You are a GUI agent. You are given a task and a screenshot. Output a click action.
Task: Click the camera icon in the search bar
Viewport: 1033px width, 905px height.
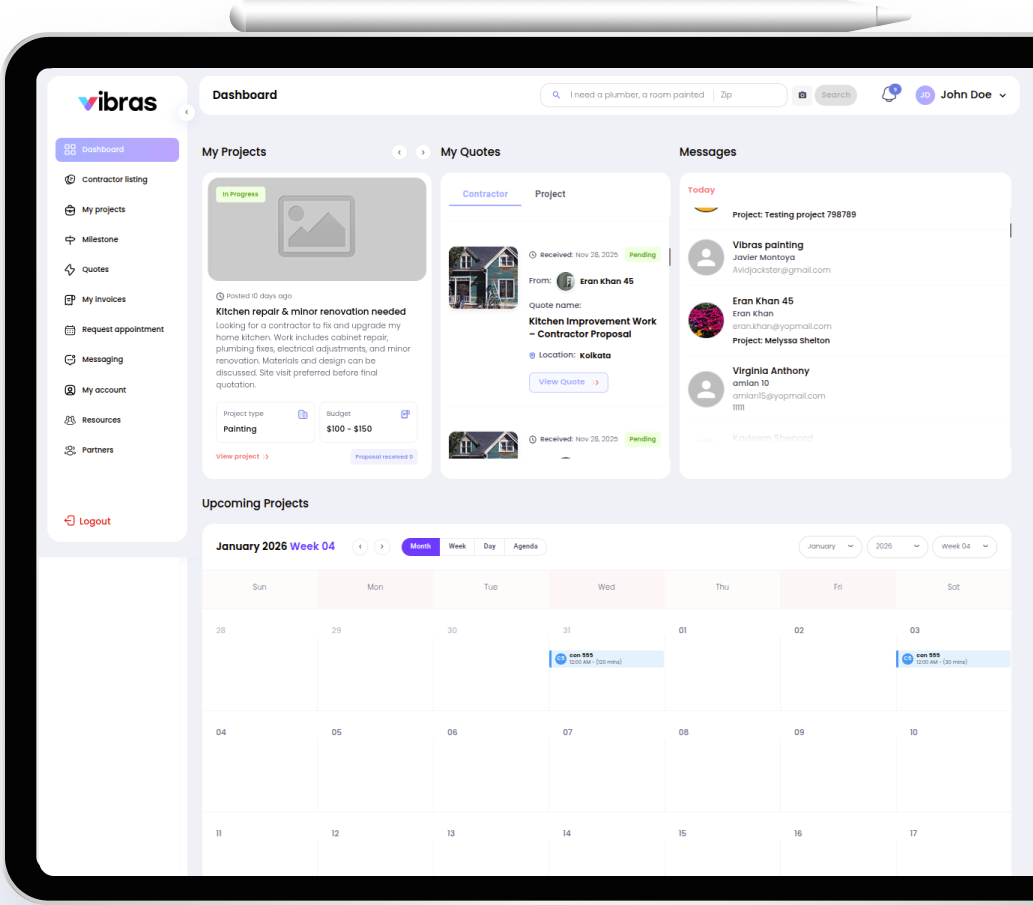(x=802, y=94)
